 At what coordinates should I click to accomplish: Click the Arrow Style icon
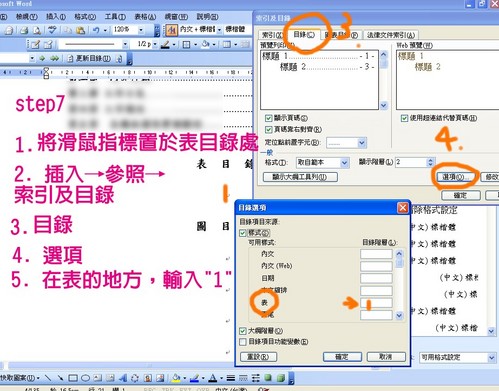[x=256, y=378]
